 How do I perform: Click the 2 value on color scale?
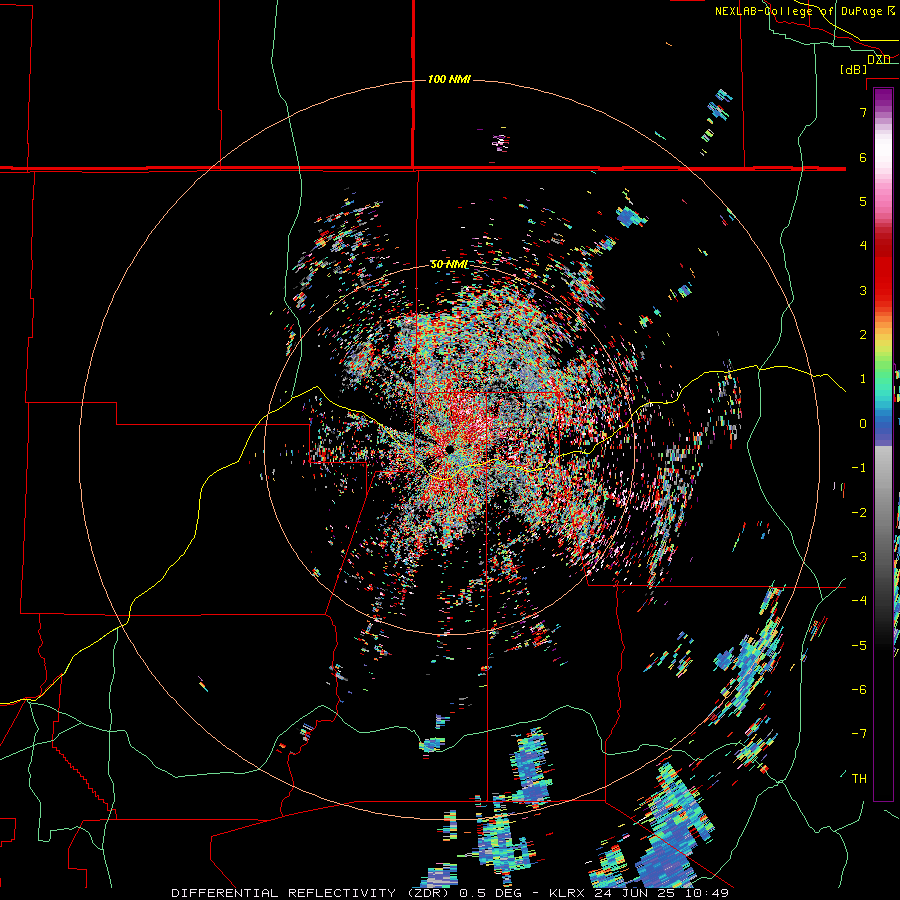(x=863, y=335)
